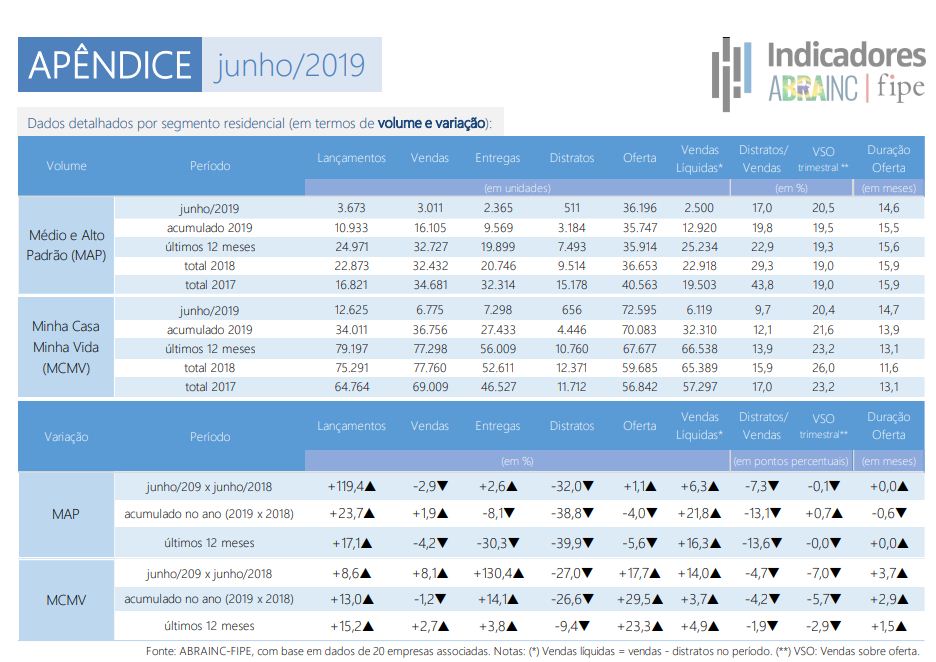Select the 'Dados detalhados por segmento residencial' subtitle

tap(260, 123)
